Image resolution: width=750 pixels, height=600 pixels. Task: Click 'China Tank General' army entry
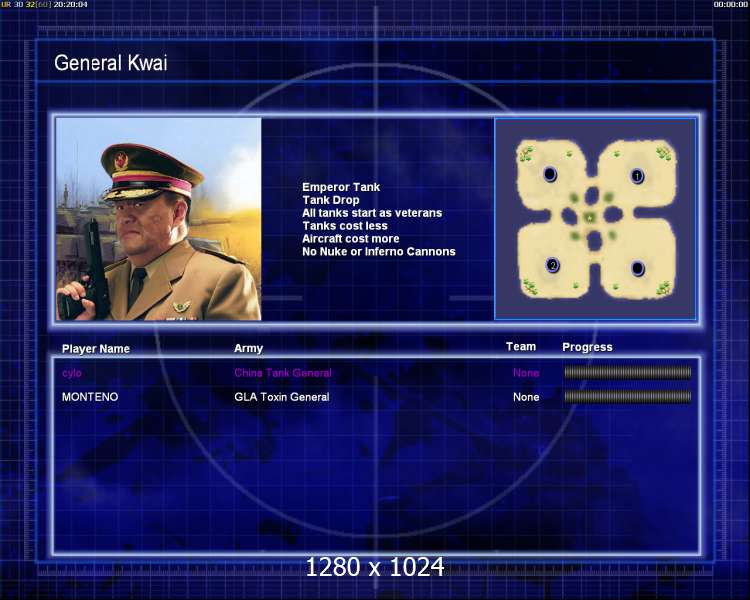(x=283, y=373)
